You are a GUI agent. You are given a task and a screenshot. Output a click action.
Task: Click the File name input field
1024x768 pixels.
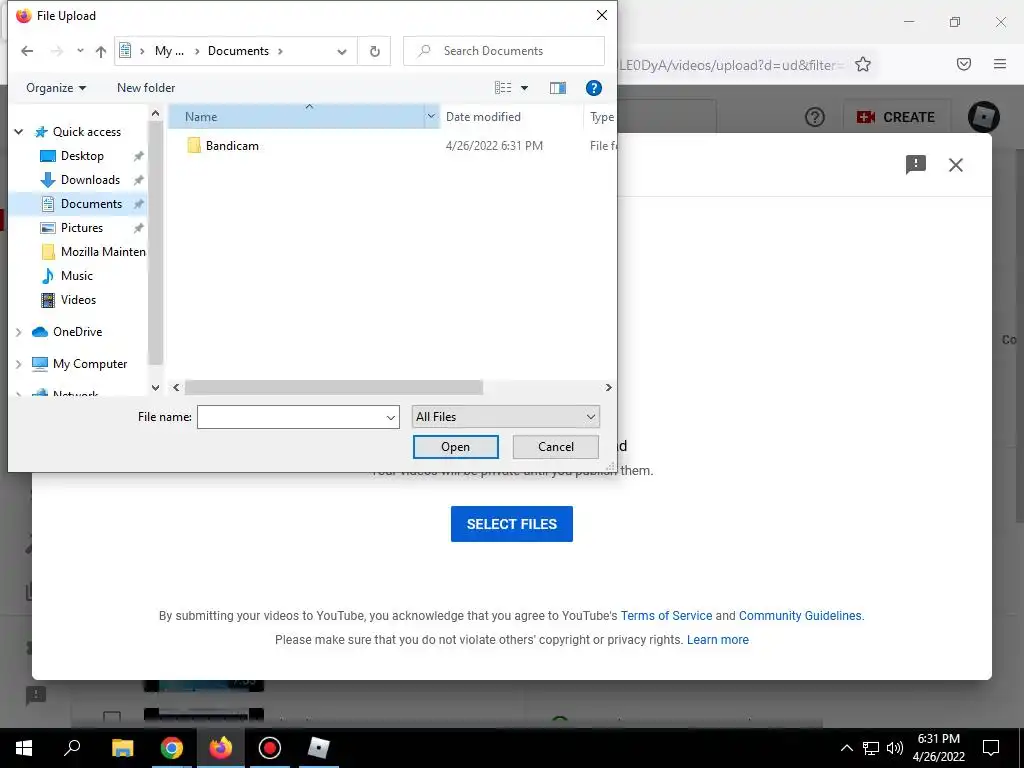tap(291, 417)
